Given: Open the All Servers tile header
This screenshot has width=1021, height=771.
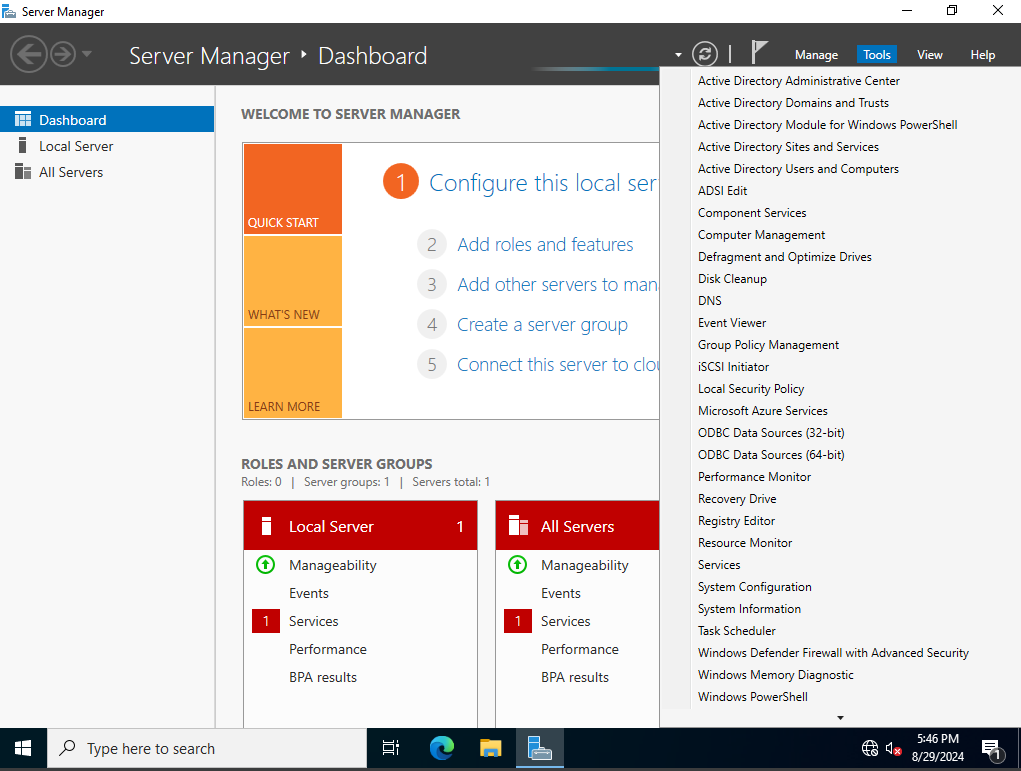Looking at the screenshot, I should tap(578, 526).
